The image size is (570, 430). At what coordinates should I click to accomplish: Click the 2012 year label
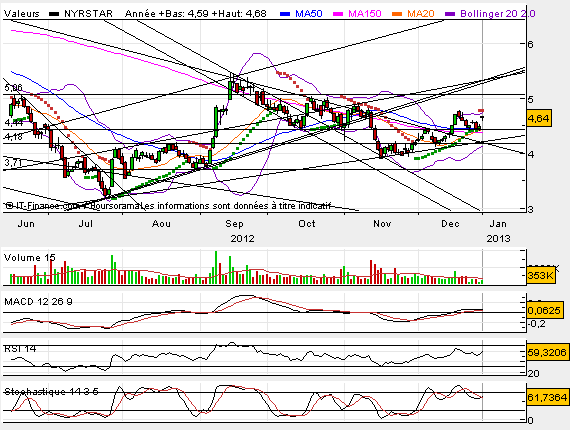242,239
